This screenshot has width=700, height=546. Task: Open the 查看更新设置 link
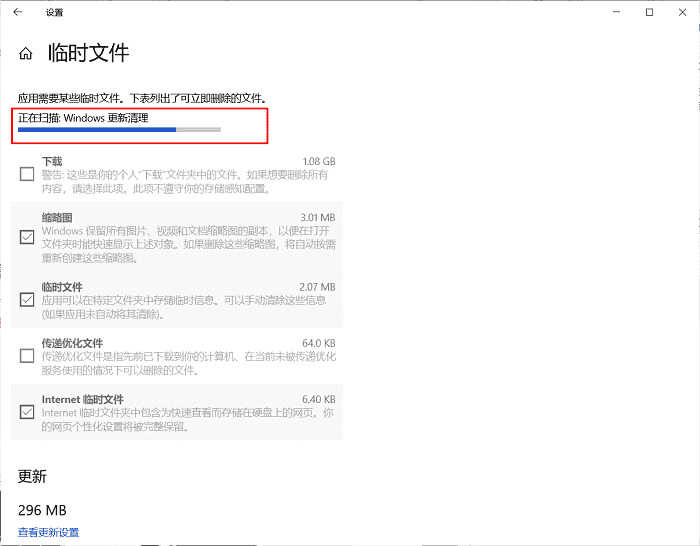(48, 532)
